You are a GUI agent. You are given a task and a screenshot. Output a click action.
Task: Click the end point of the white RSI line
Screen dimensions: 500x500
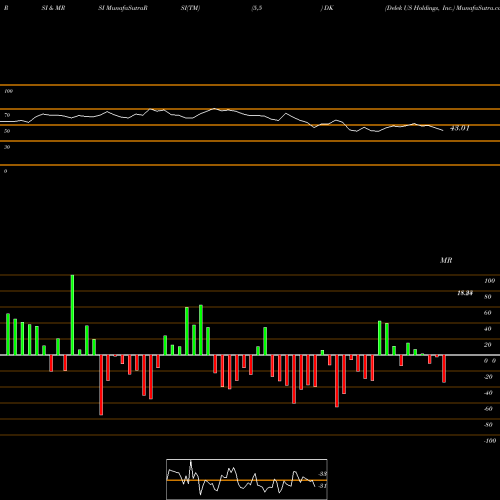(443, 130)
